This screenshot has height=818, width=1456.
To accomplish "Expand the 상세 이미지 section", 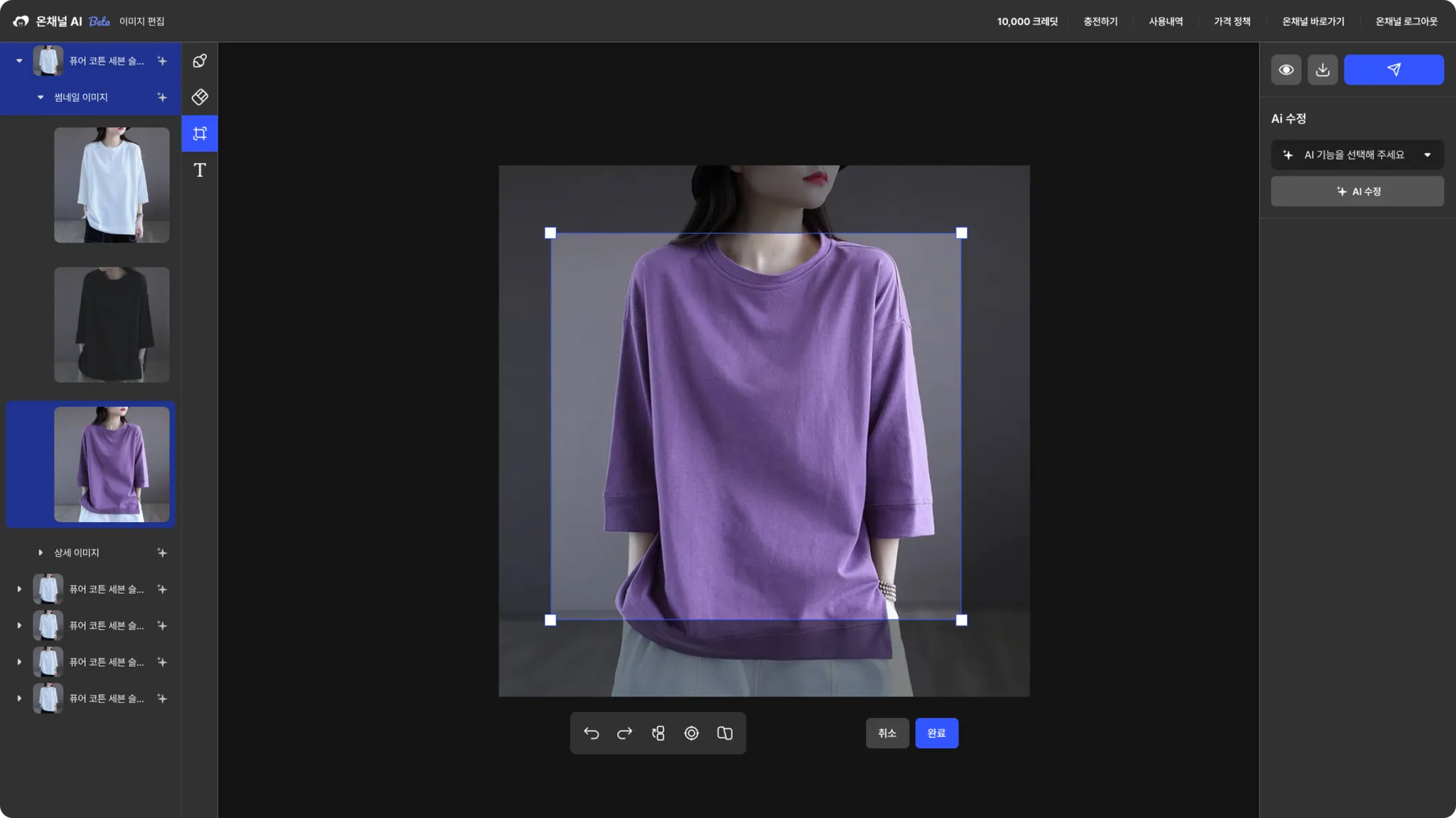I will [x=41, y=553].
